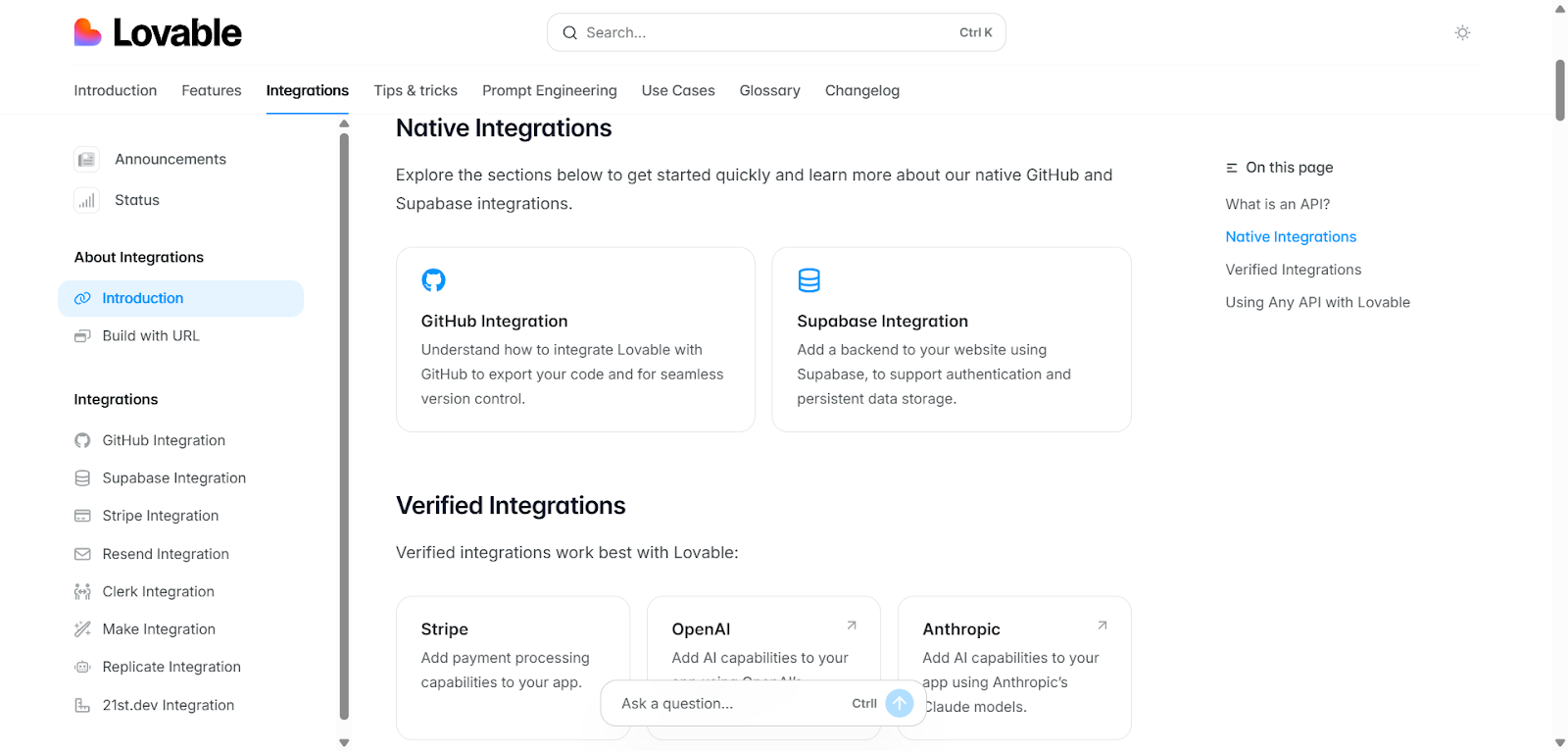The image size is (1568, 751).
Task: Submit question with the arrow-up button
Action: click(x=900, y=703)
